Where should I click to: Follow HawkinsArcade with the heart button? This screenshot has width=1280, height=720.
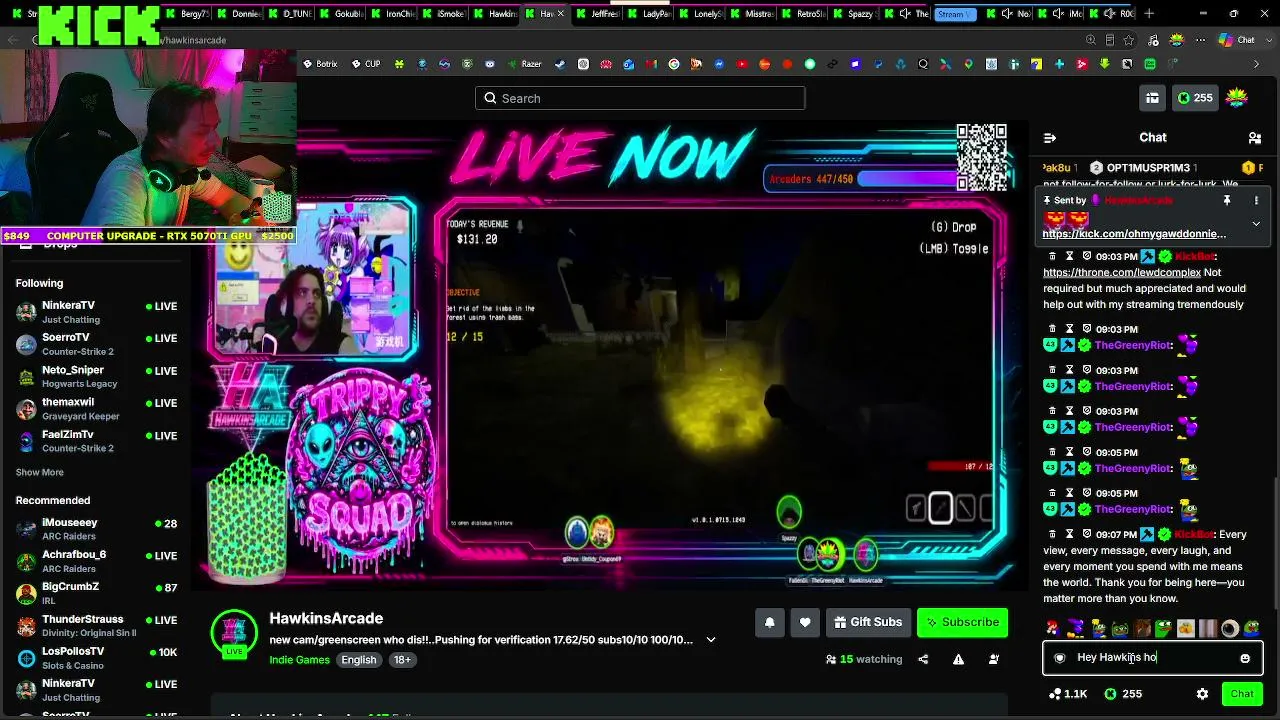pos(805,622)
